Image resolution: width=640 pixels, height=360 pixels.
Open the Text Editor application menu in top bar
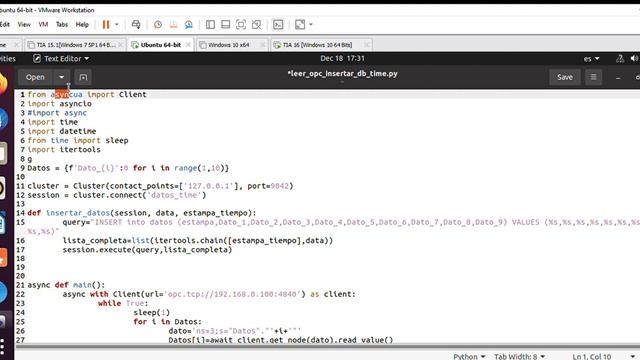[61, 59]
